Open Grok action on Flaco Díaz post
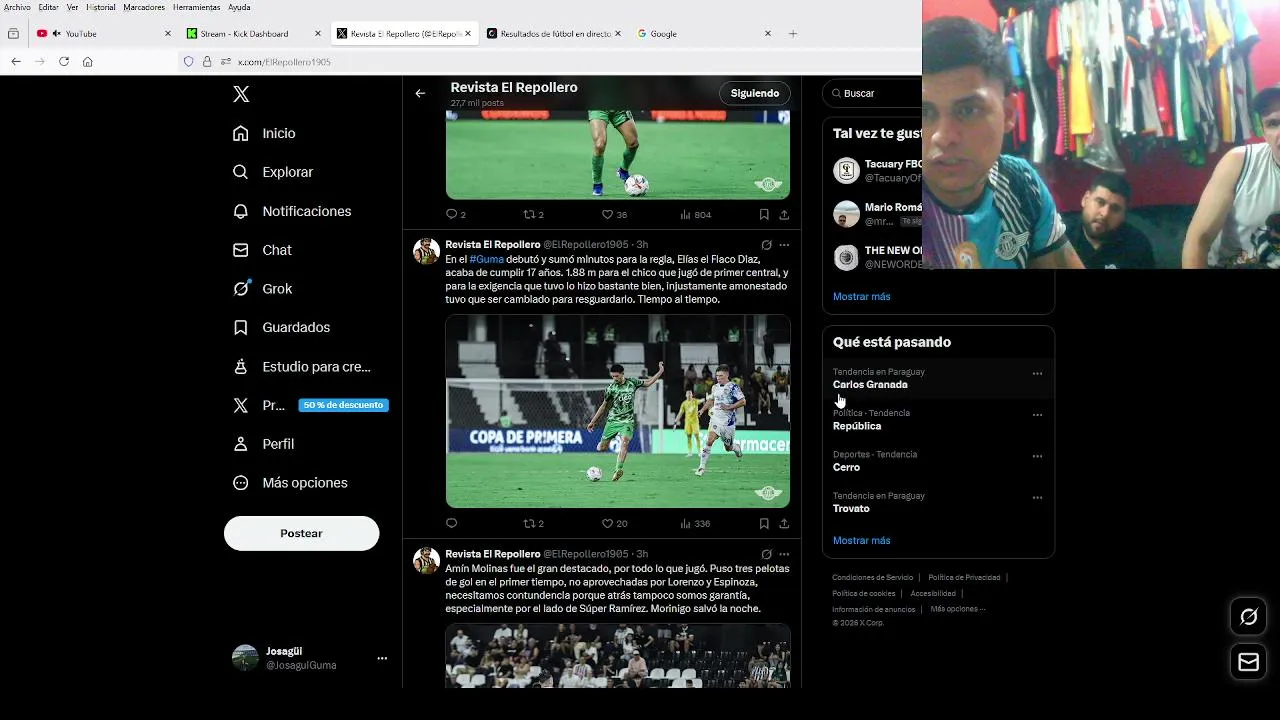 pos(766,245)
